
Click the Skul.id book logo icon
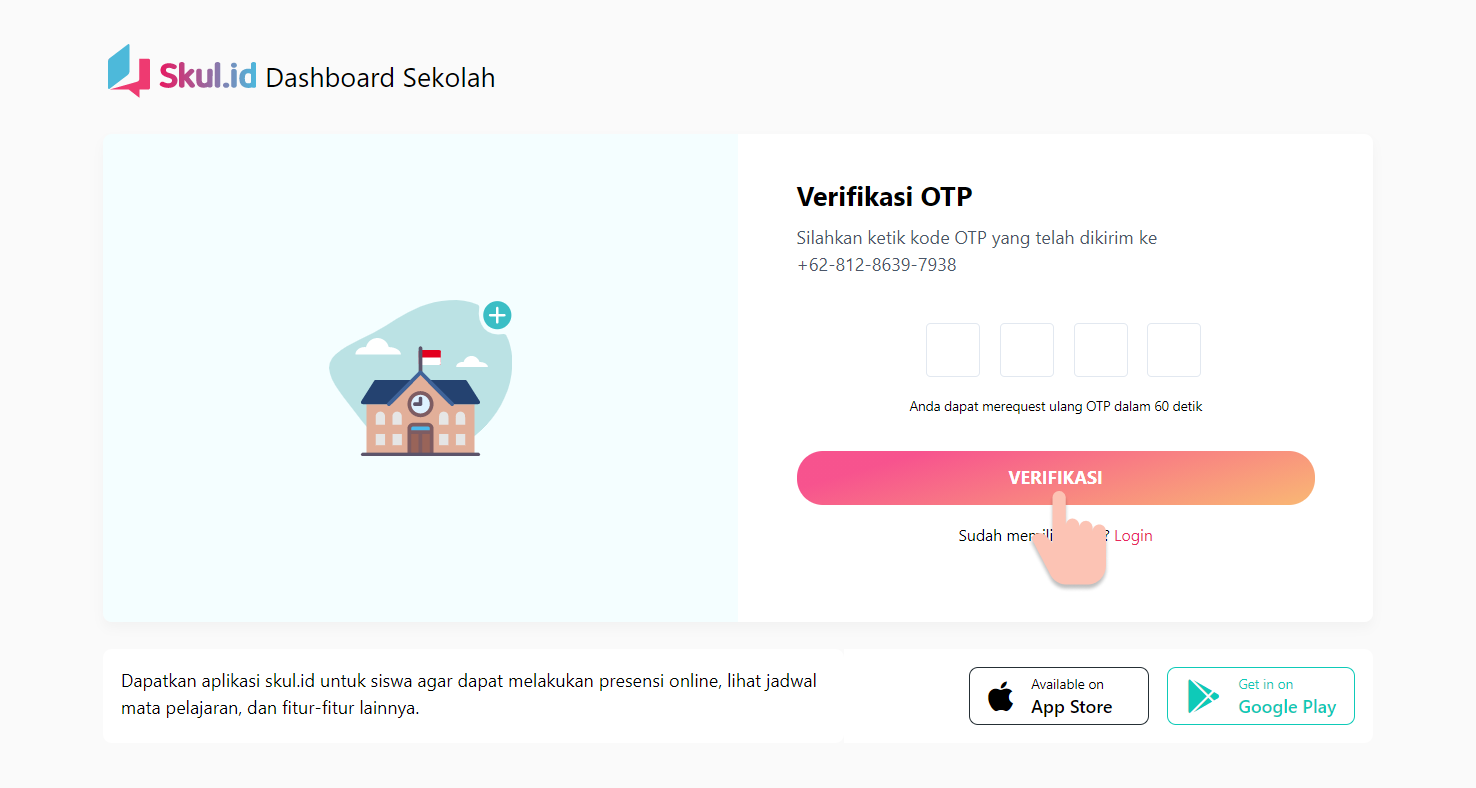129,70
